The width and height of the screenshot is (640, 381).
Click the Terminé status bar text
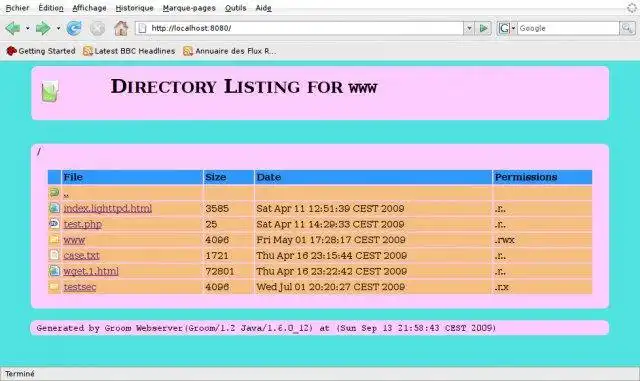point(20,374)
